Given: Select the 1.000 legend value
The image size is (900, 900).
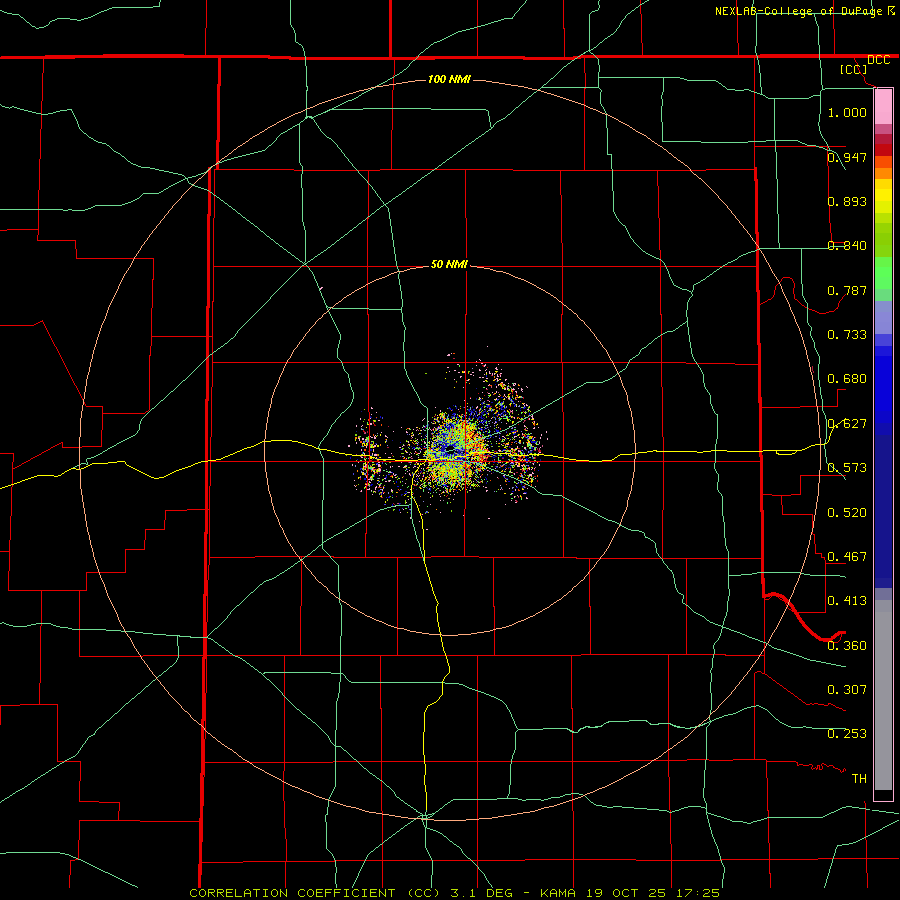Looking at the screenshot, I should click(x=847, y=112).
